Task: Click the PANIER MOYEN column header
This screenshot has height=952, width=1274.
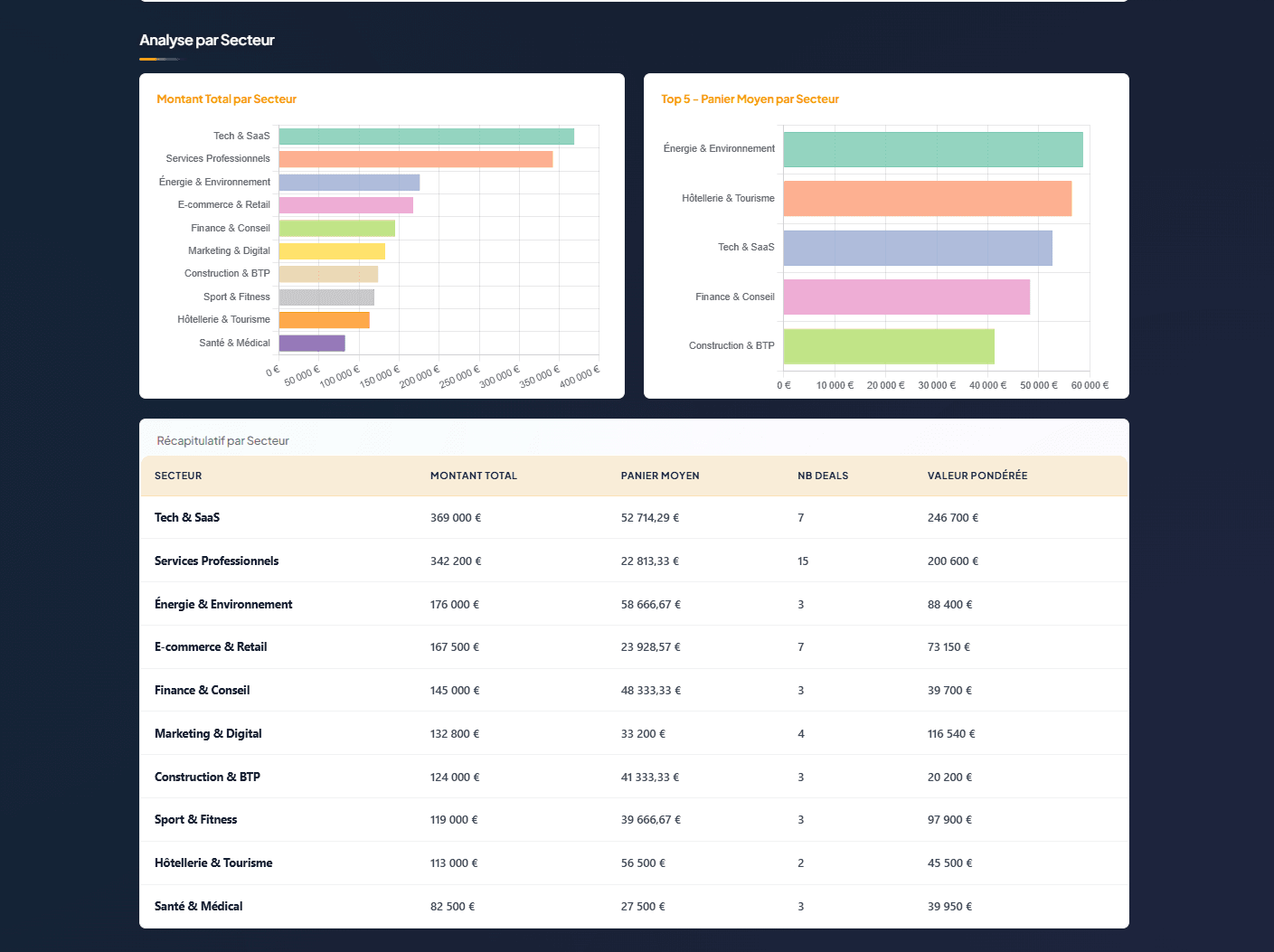Action: click(660, 476)
